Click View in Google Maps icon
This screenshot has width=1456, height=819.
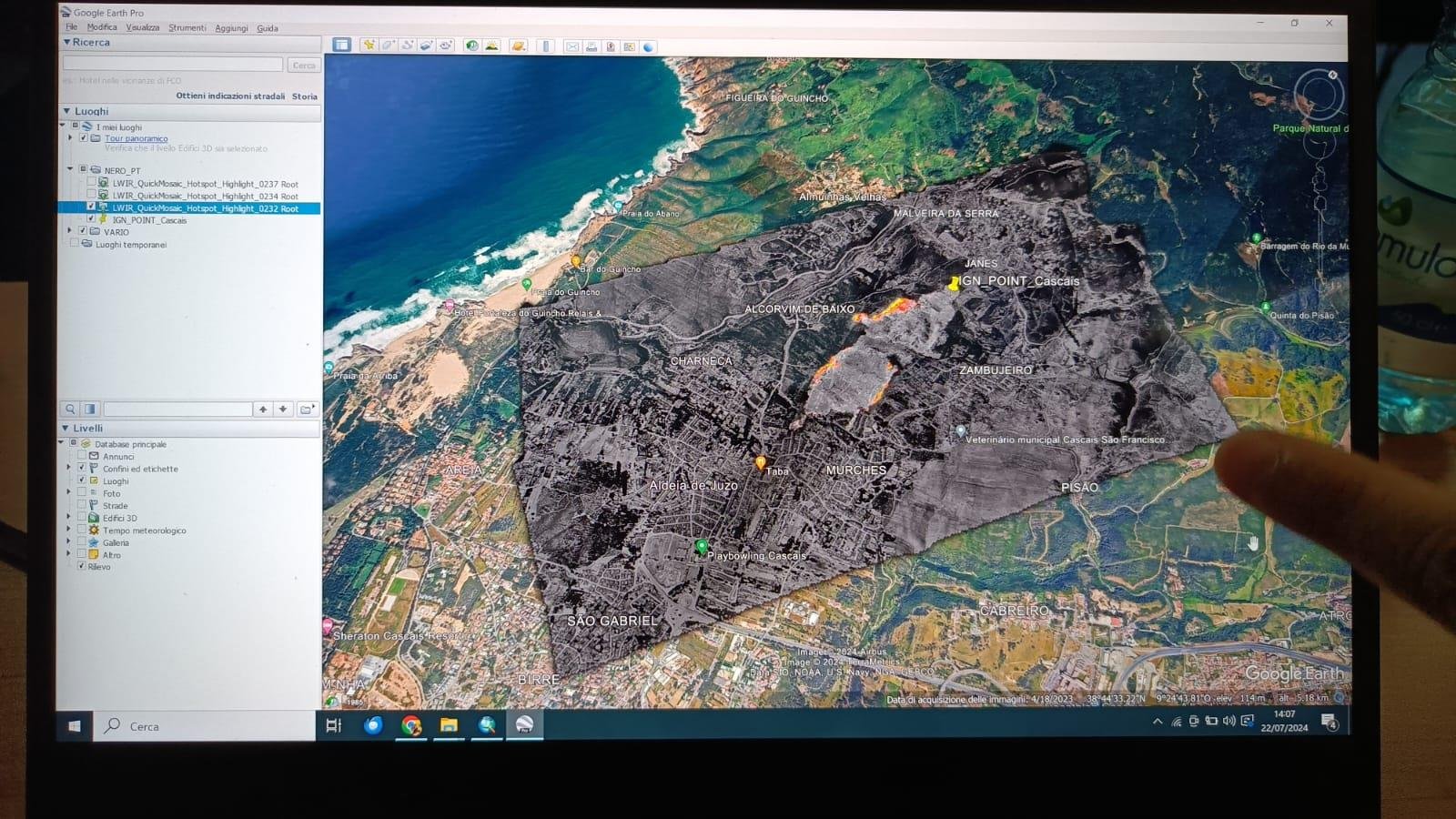(629, 46)
